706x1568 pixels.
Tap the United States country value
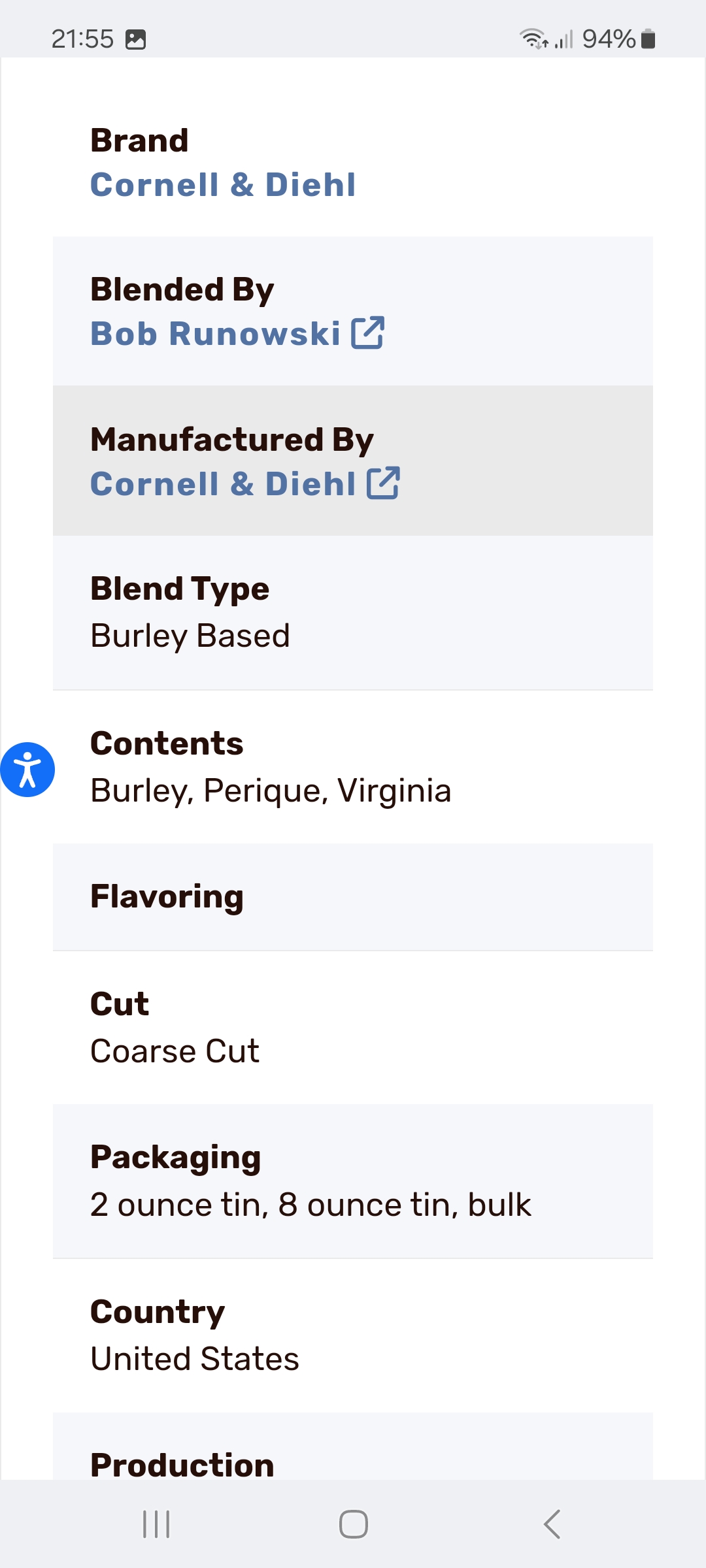(x=195, y=1359)
